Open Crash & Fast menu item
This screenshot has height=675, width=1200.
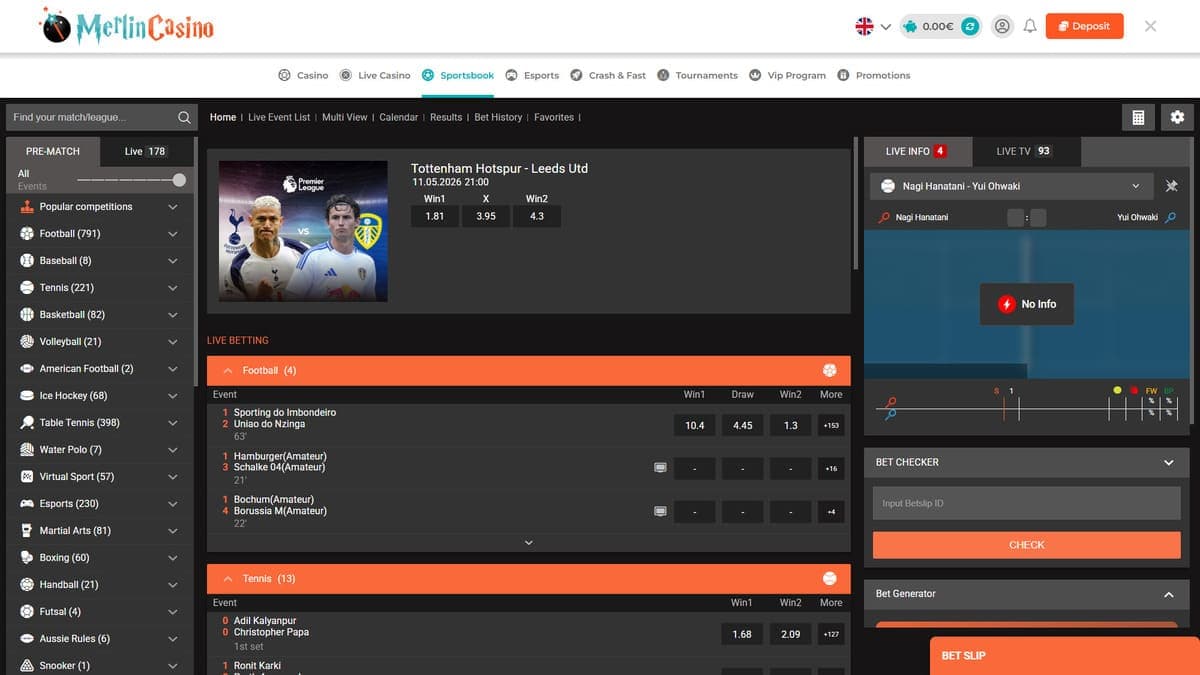608,75
